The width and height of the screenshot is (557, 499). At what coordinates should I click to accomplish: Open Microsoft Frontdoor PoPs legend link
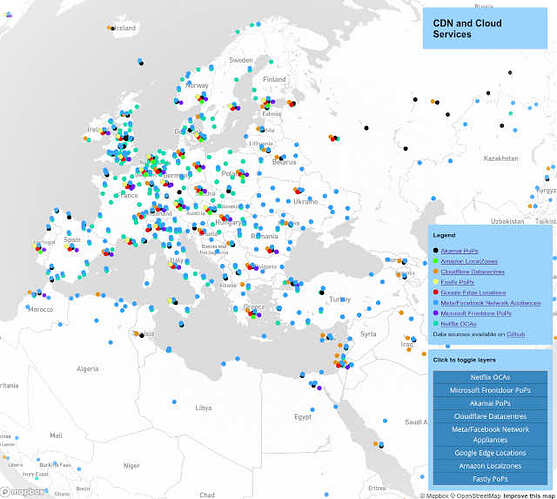point(476,314)
